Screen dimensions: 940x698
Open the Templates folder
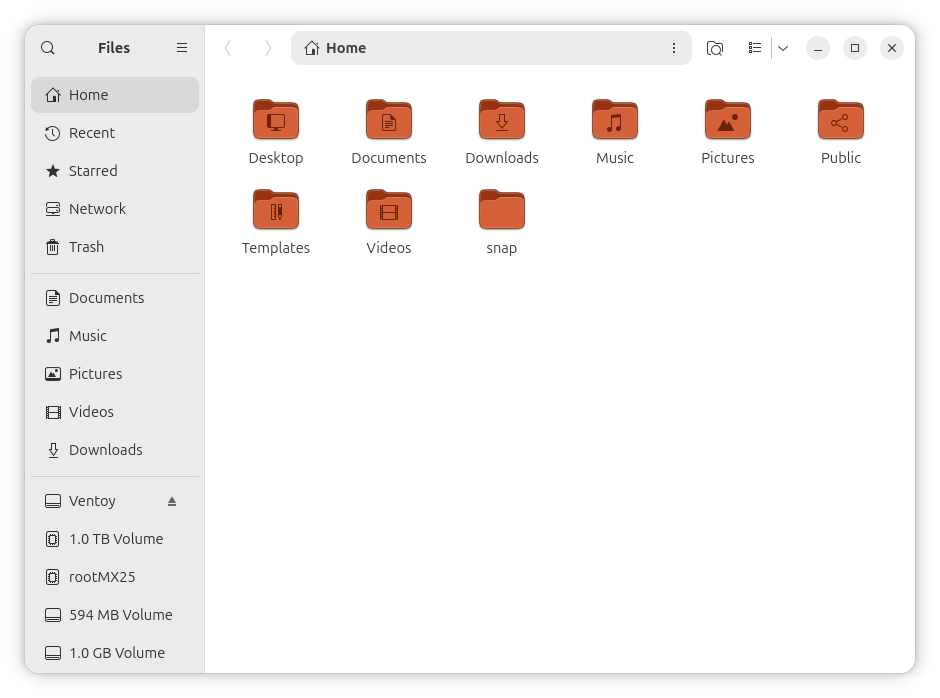click(276, 212)
